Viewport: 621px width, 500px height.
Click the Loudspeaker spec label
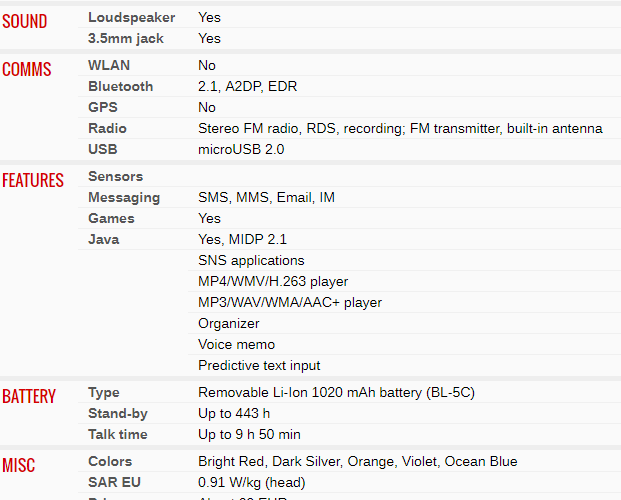[x=131, y=17]
